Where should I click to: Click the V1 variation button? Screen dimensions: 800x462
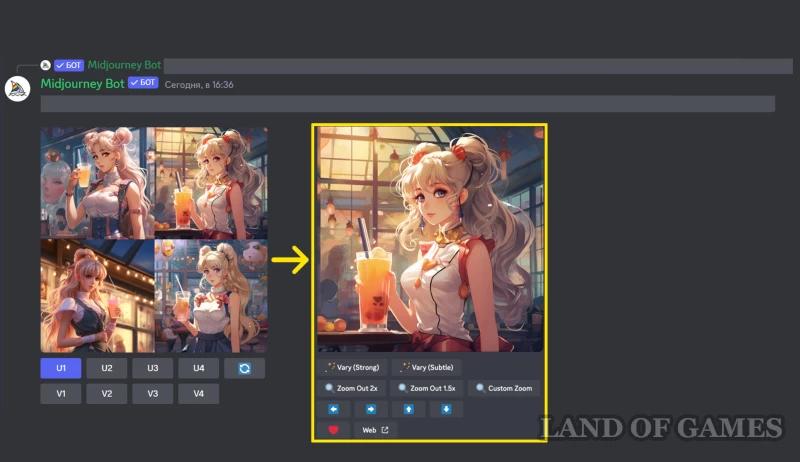pyautogui.click(x=61, y=394)
